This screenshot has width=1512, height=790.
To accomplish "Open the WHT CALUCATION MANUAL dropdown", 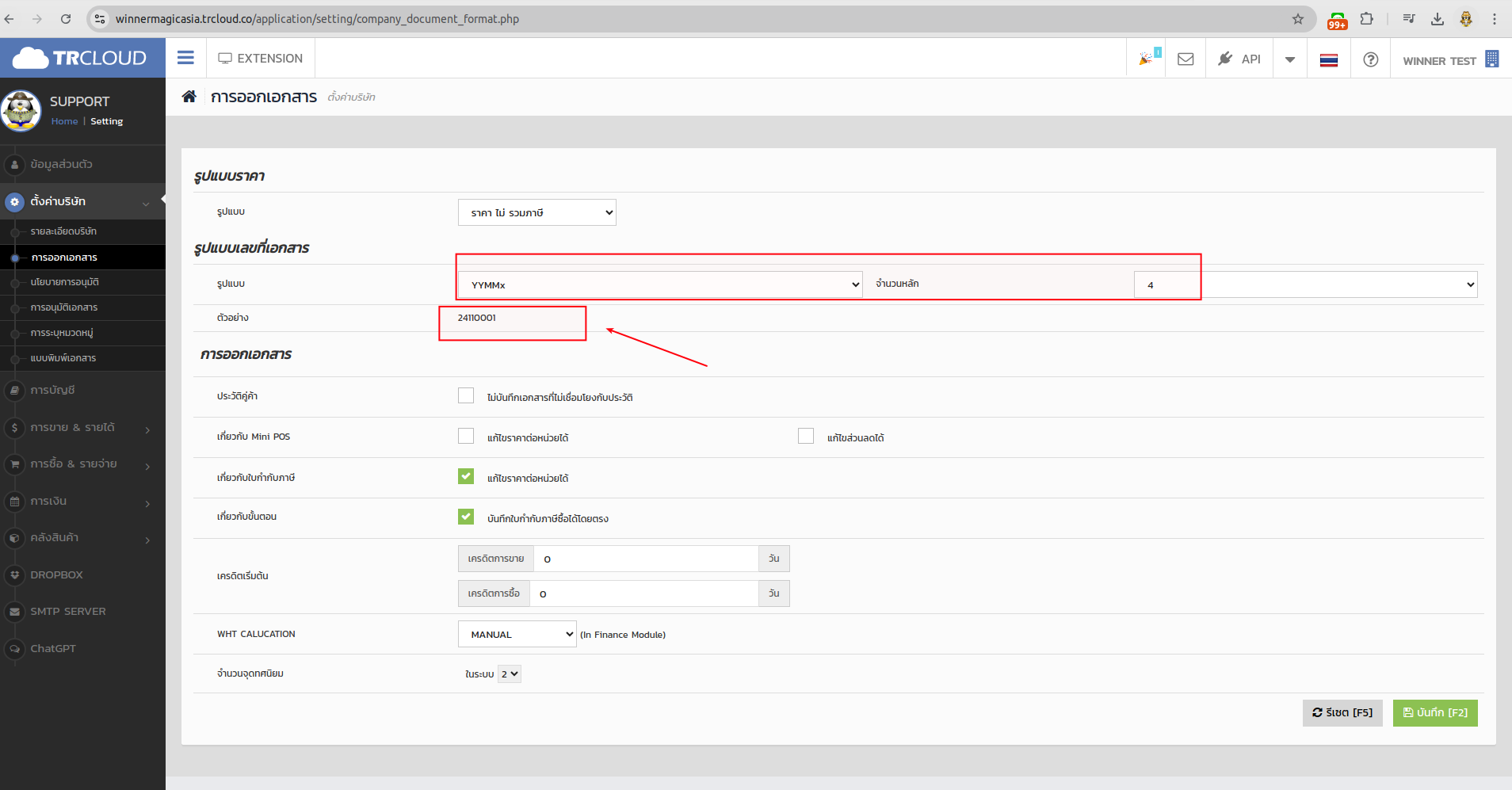I will tap(517, 634).
